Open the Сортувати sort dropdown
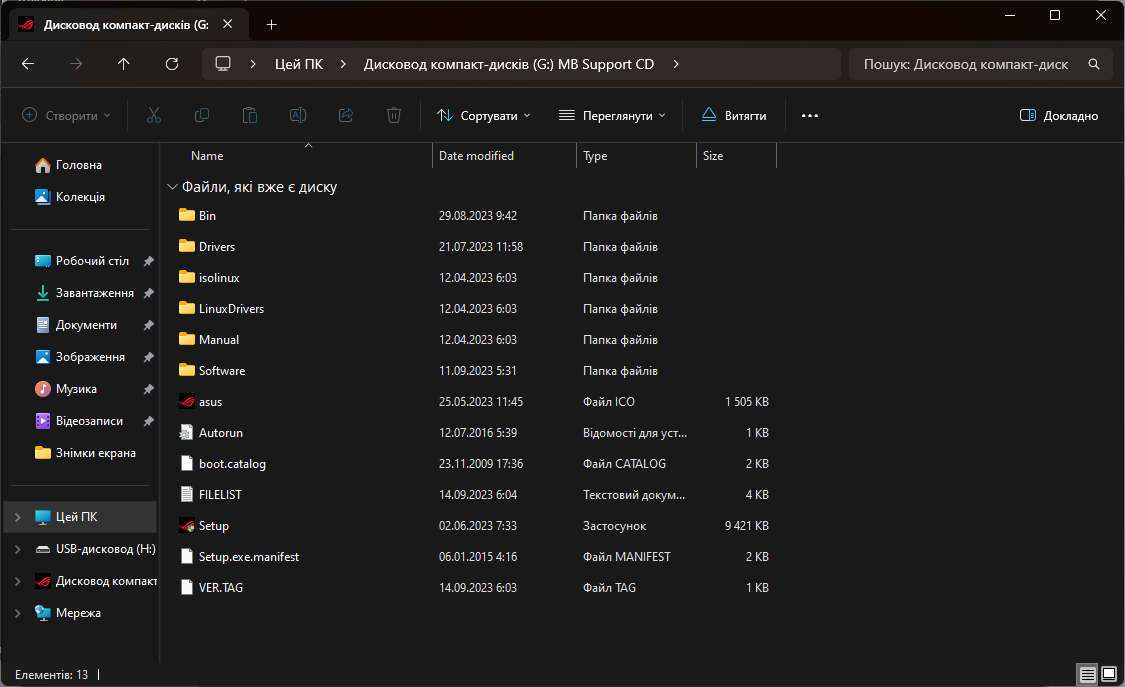Viewport: 1125px width, 687px height. click(x=484, y=116)
